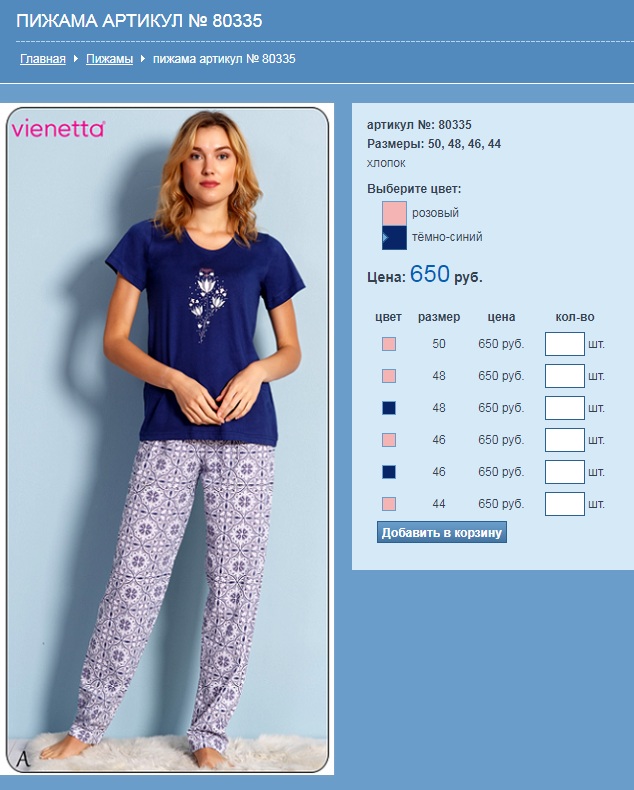Click pink swatch in first size 48 row
This screenshot has width=634, height=790.
pyautogui.click(x=389, y=376)
